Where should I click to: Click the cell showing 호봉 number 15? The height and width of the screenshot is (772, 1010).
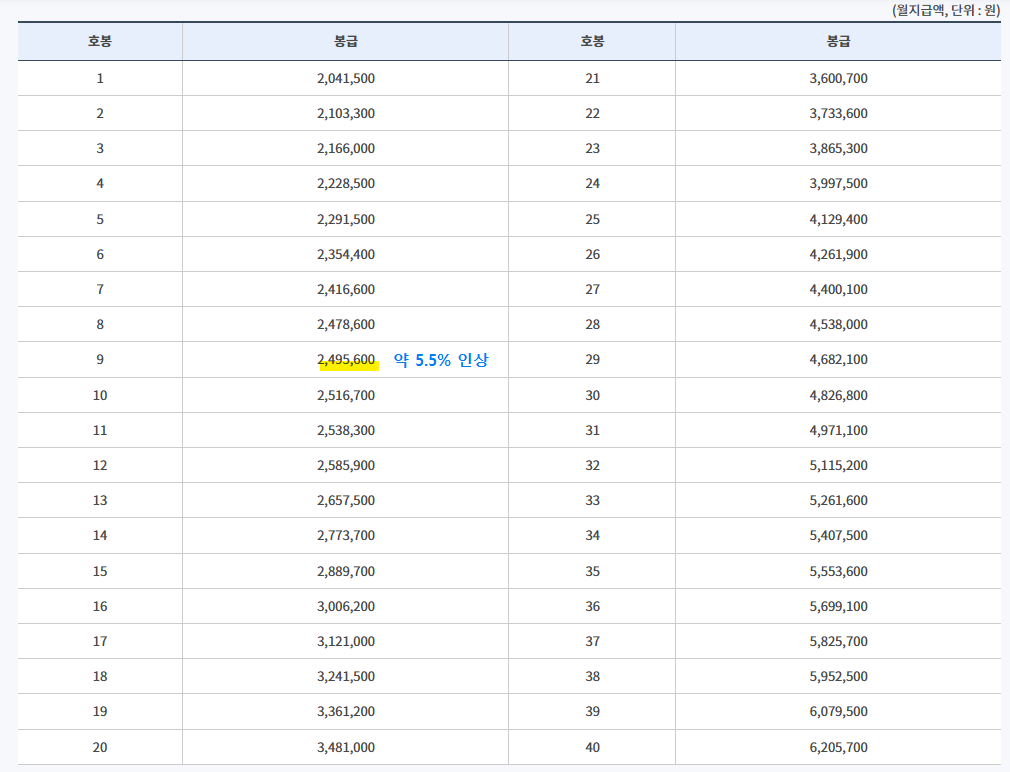pyautogui.click(x=99, y=570)
